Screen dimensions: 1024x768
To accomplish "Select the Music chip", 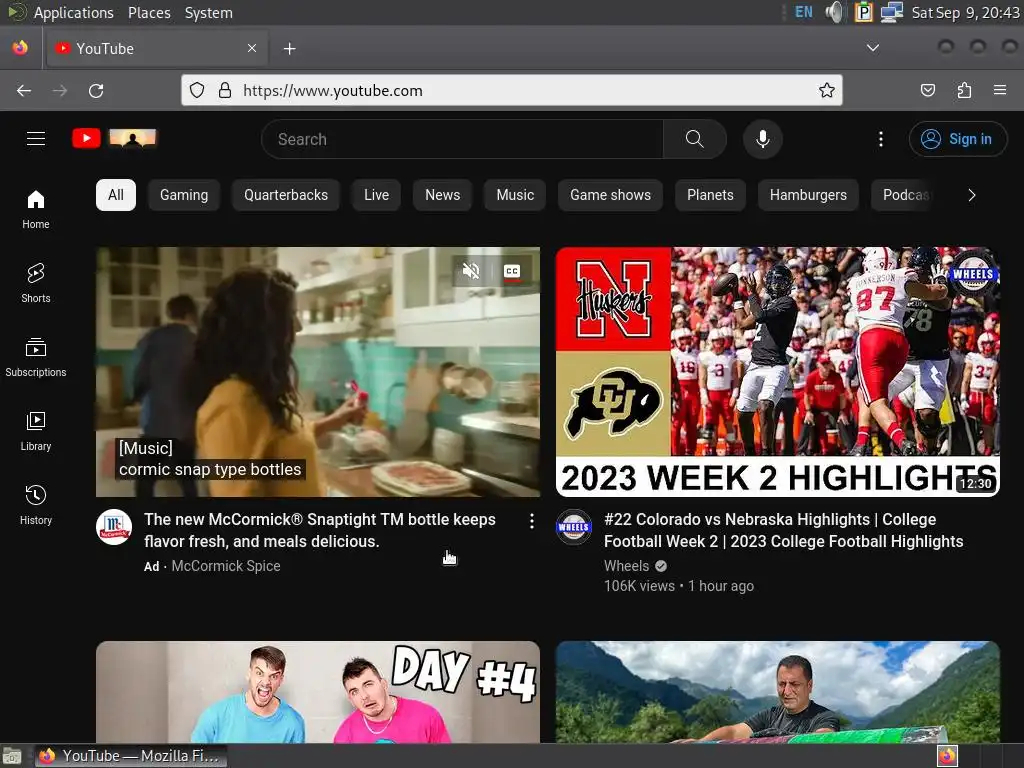I will click(x=515, y=195).
